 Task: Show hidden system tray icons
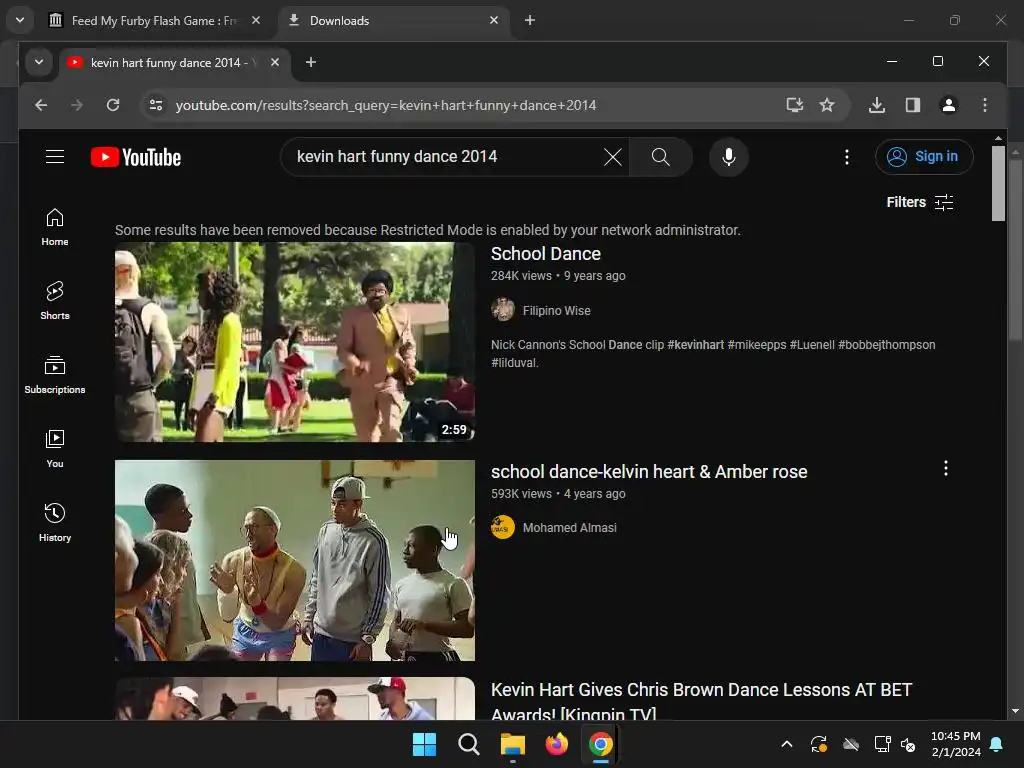[787, 744]
